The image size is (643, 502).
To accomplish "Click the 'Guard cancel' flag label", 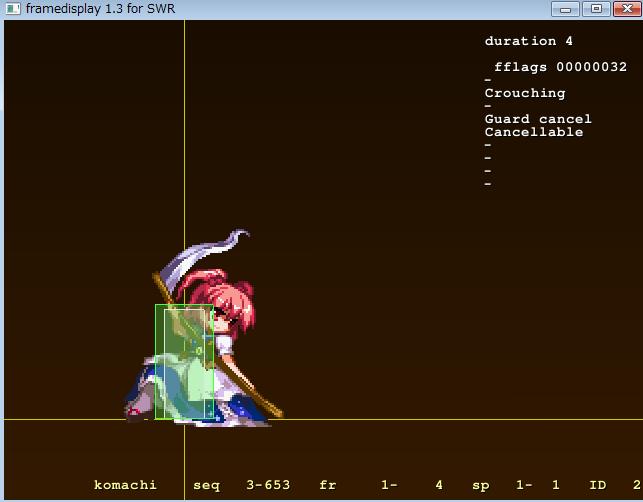I will [538, 119].
